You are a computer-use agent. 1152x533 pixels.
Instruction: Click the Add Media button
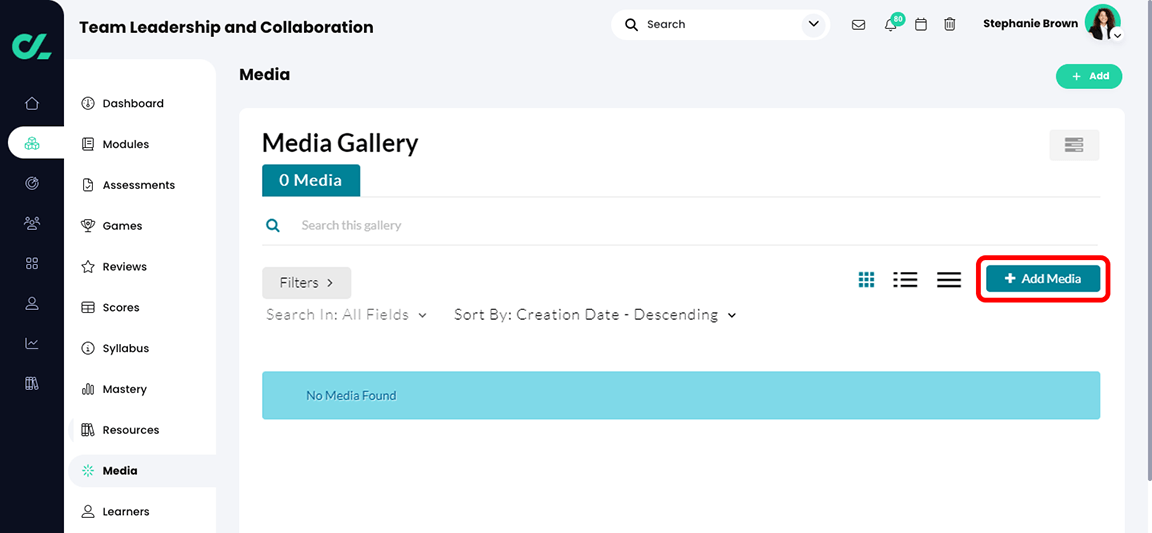[x=1042, y=279]
